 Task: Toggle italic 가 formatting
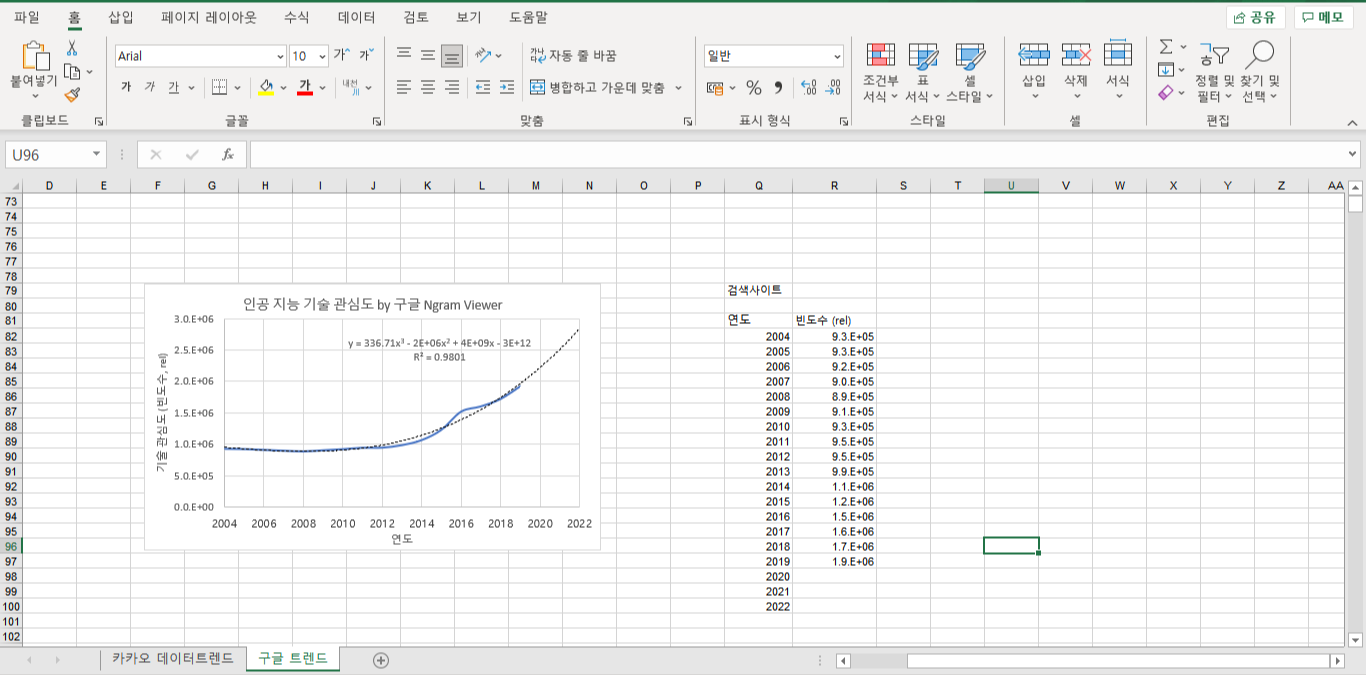(150, 88)
